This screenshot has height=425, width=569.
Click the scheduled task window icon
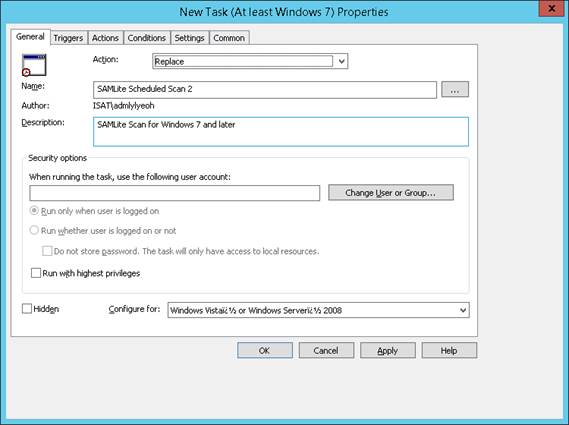[34, 65]
